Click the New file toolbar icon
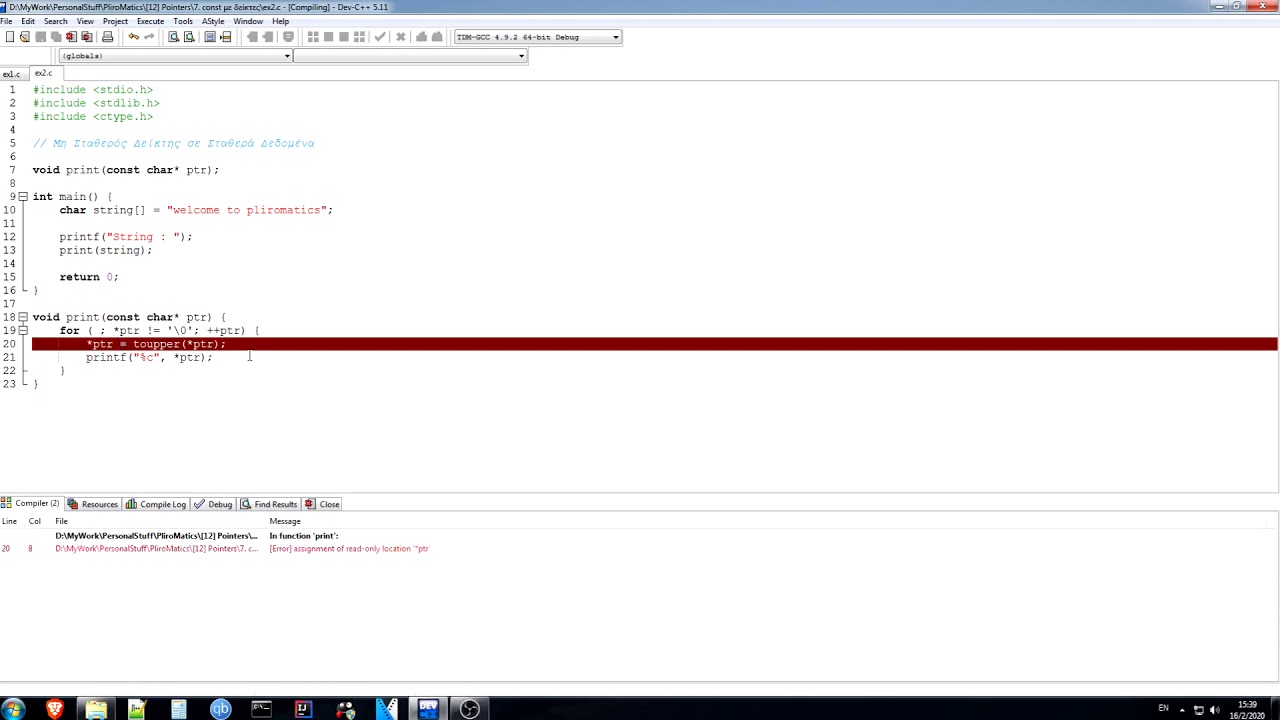Screen dimensions: 1280x720 pyautogui.click(x=9, y=37)
